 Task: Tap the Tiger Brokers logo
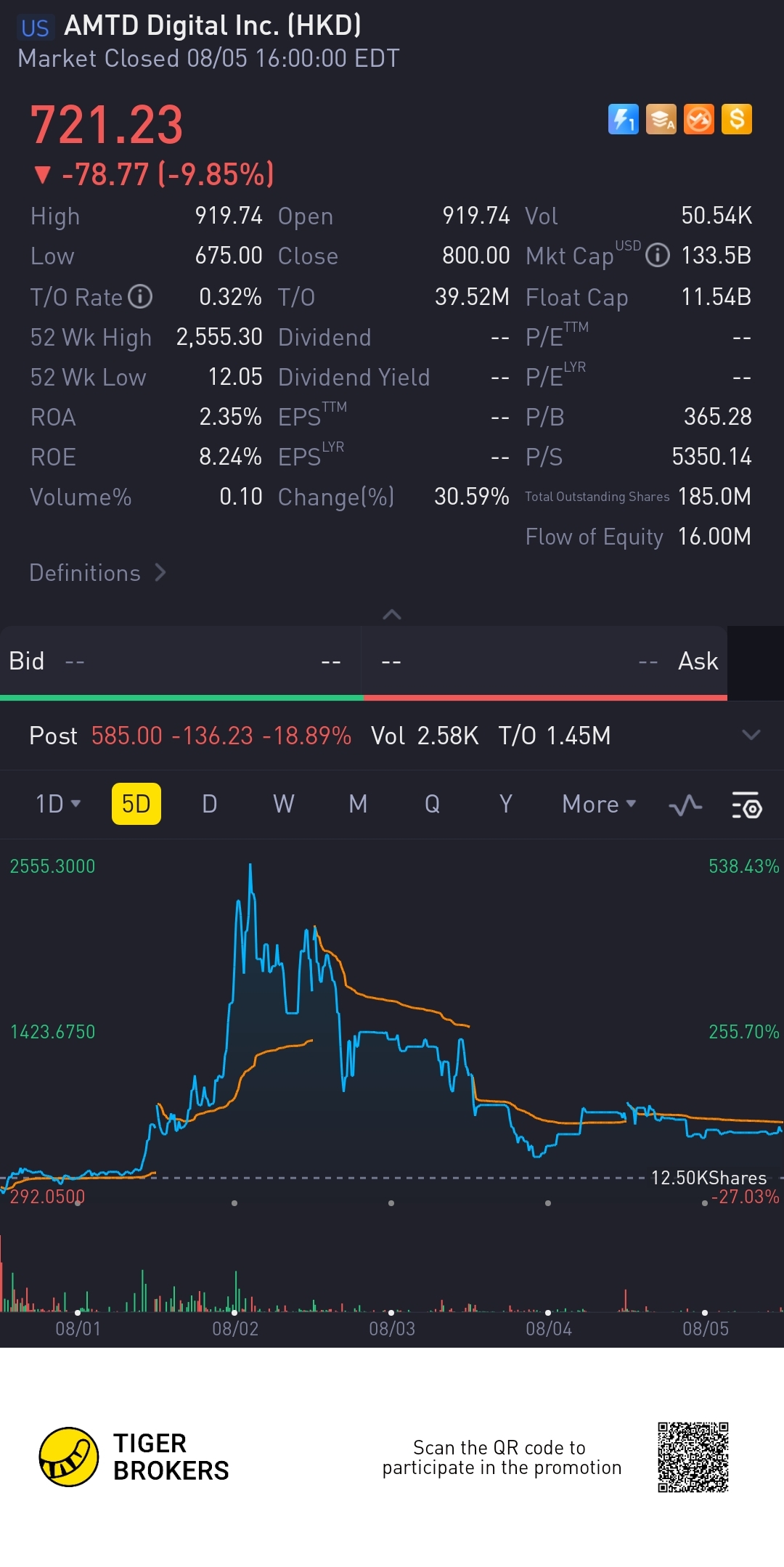(134, 1457)
